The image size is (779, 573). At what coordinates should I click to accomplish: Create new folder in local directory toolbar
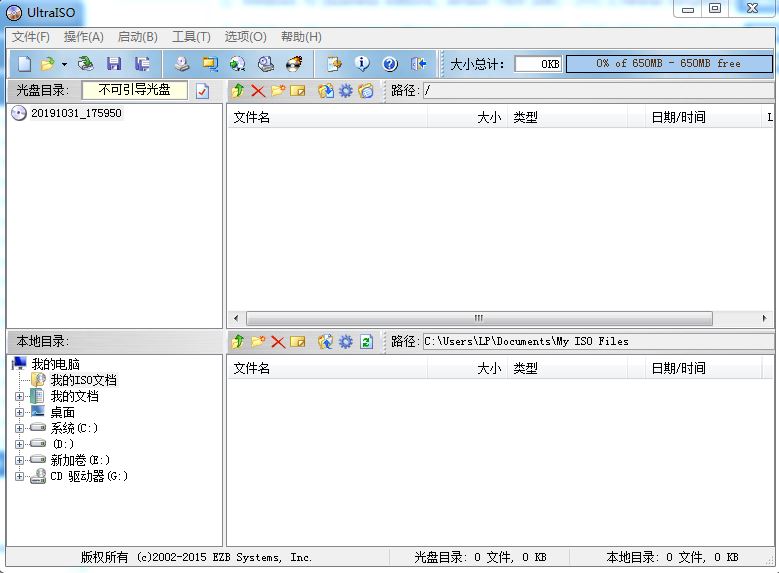pyautogui.click(x=258, y=341)
